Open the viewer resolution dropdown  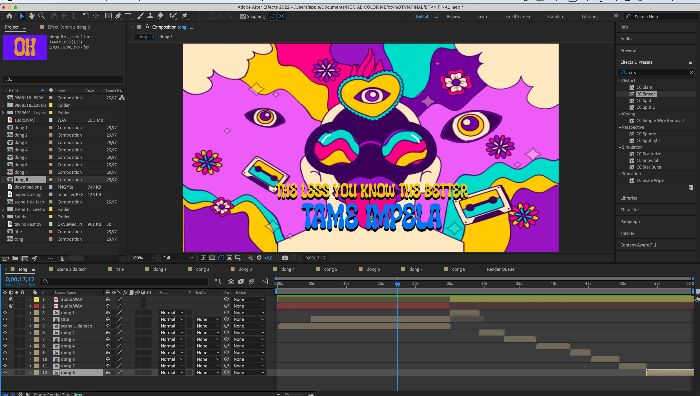click(178, 258)
